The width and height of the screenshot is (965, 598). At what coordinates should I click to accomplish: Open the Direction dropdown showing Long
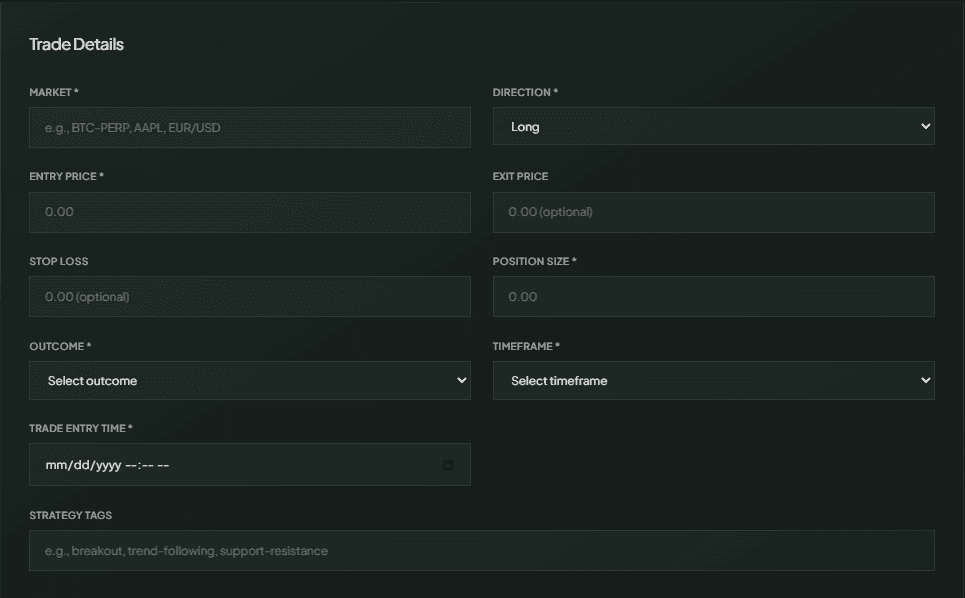pyautogui.click(x=714, y=127)
